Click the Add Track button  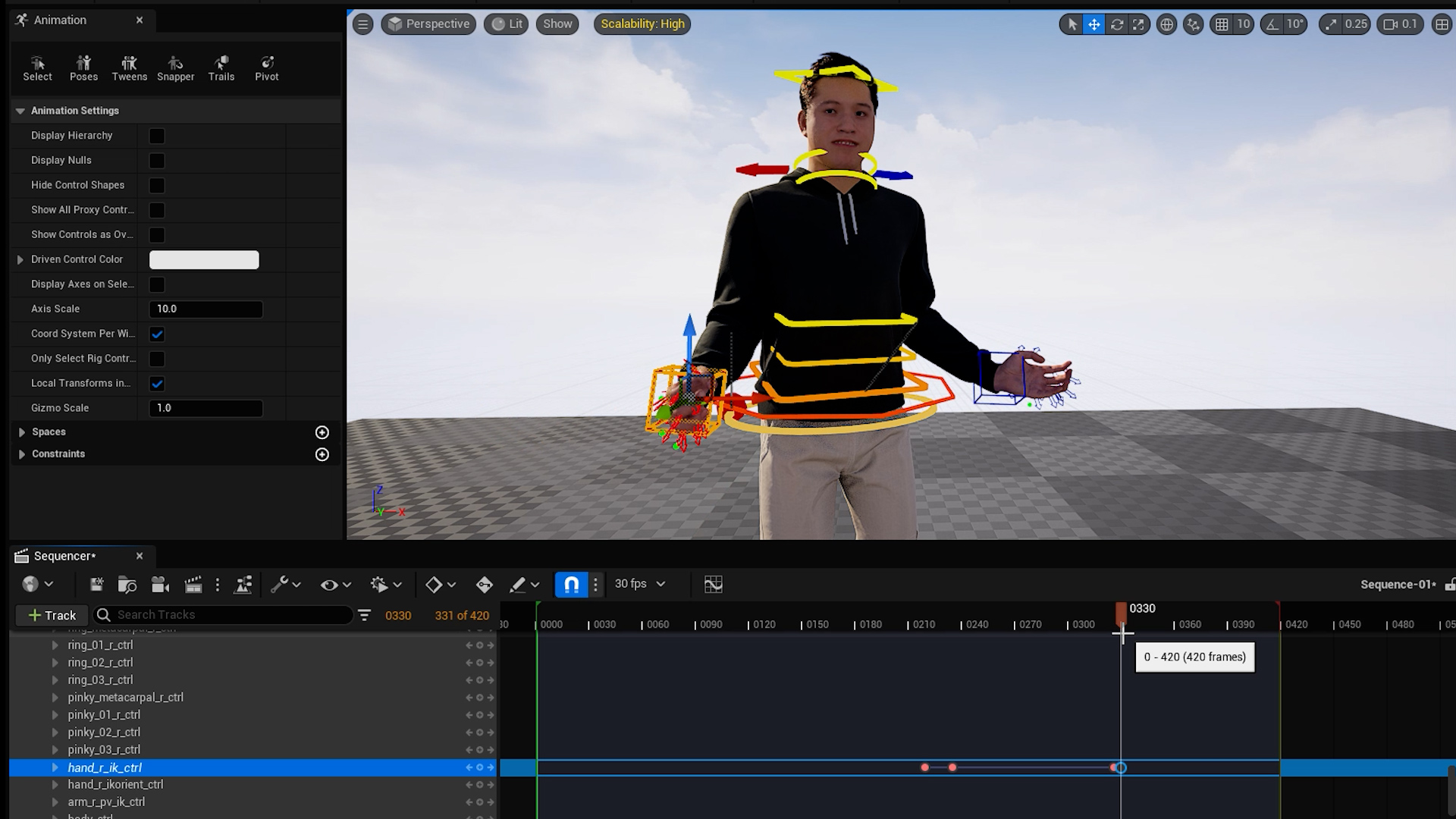[x=52, y=615]
